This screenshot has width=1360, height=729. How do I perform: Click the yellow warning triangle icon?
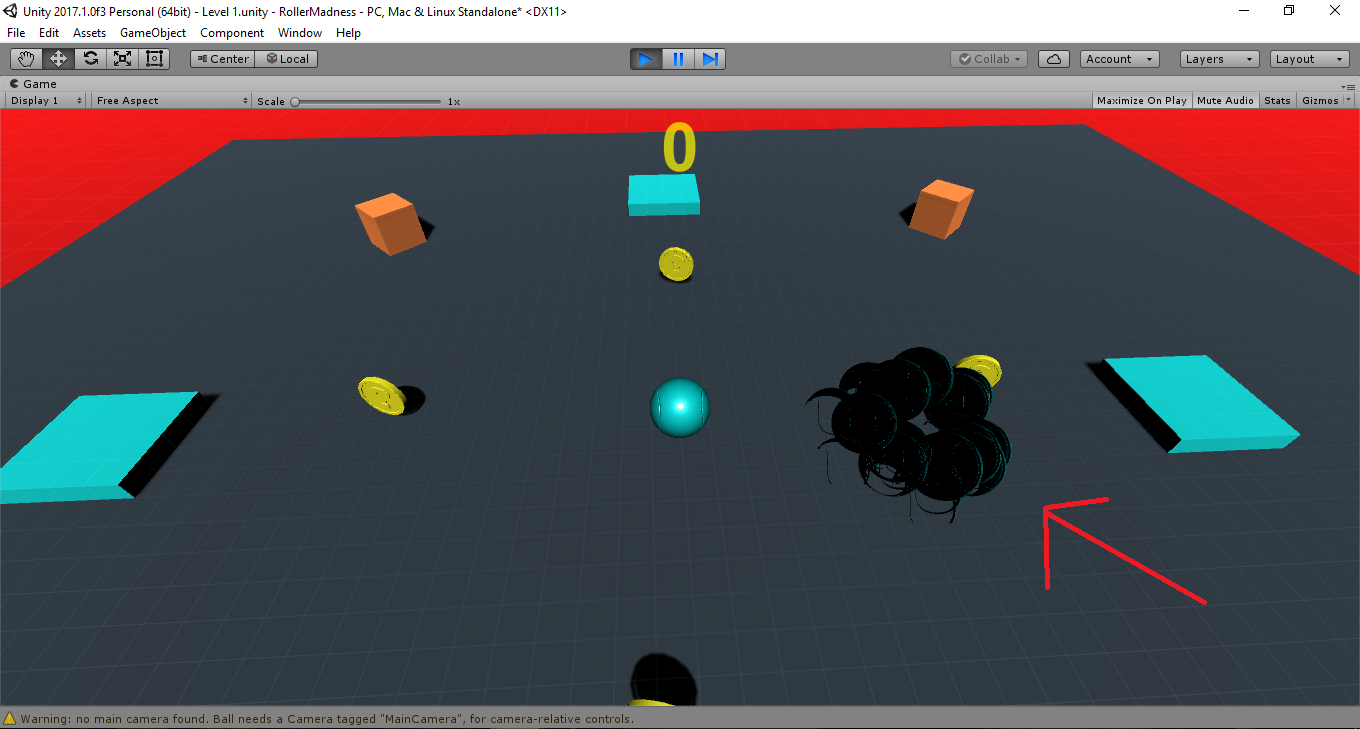pos(10,719)
